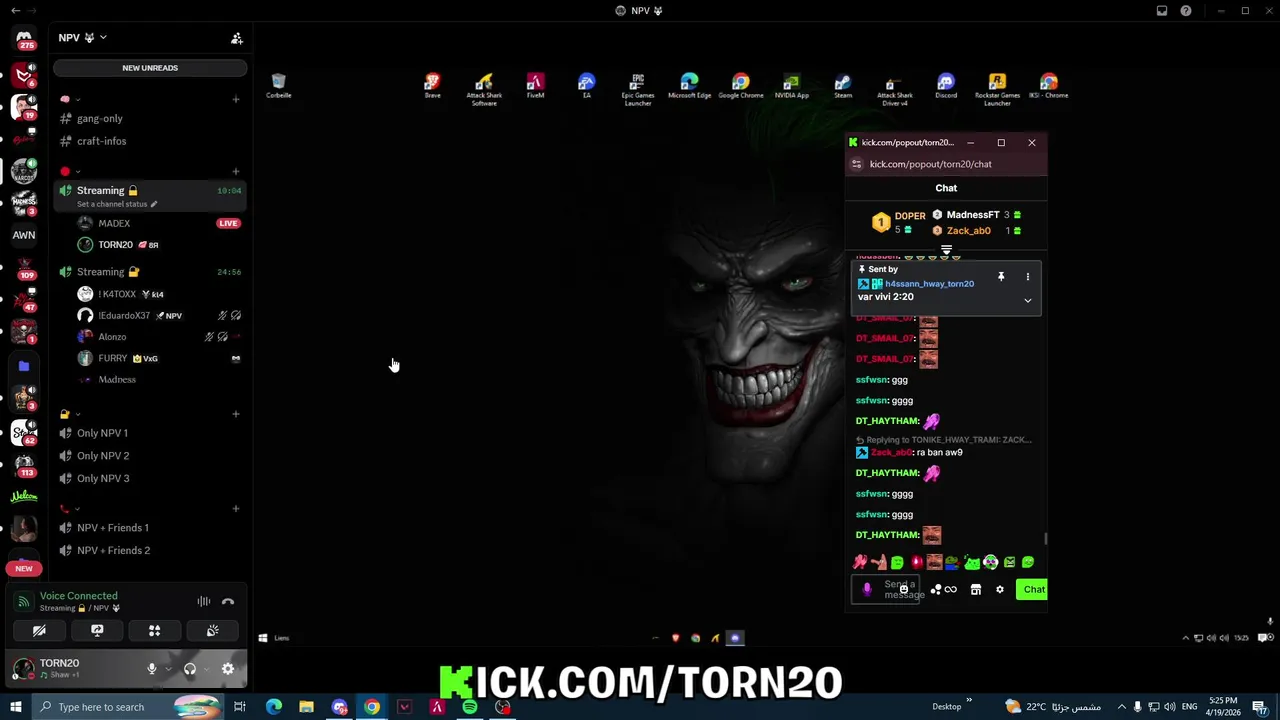Viewport: 1280px width, 720px height.
Task: Join the Streaming channel showing 24:56
Action: tap(150, 272)
